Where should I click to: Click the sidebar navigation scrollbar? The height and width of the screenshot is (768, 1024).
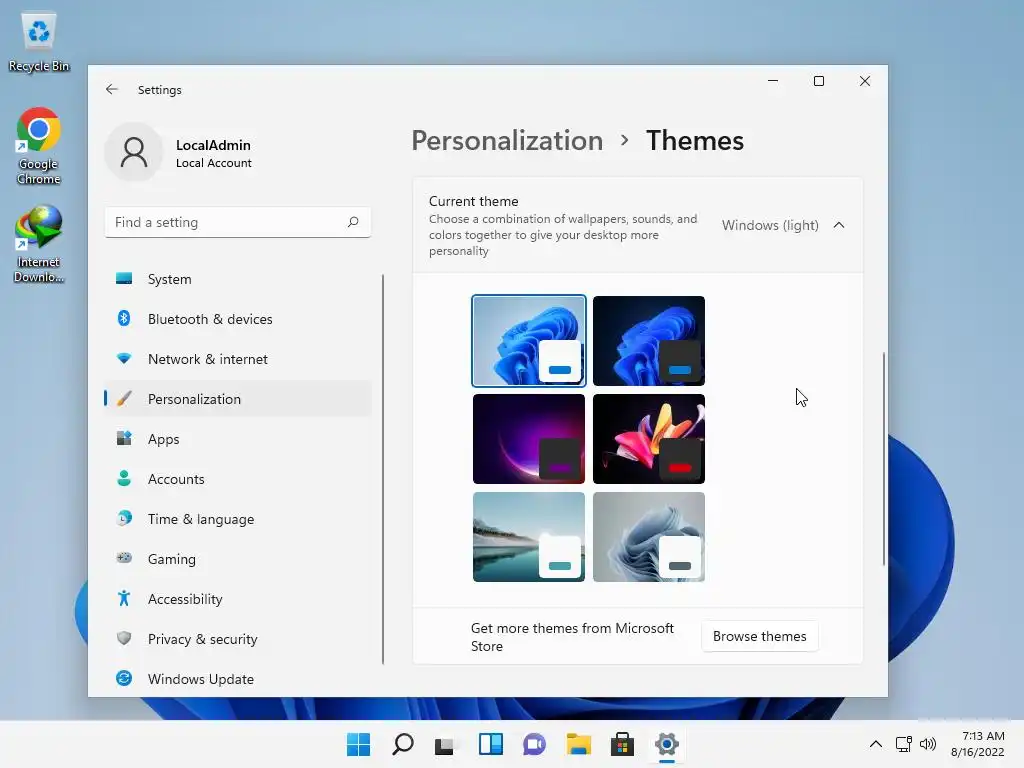[383, 469]
